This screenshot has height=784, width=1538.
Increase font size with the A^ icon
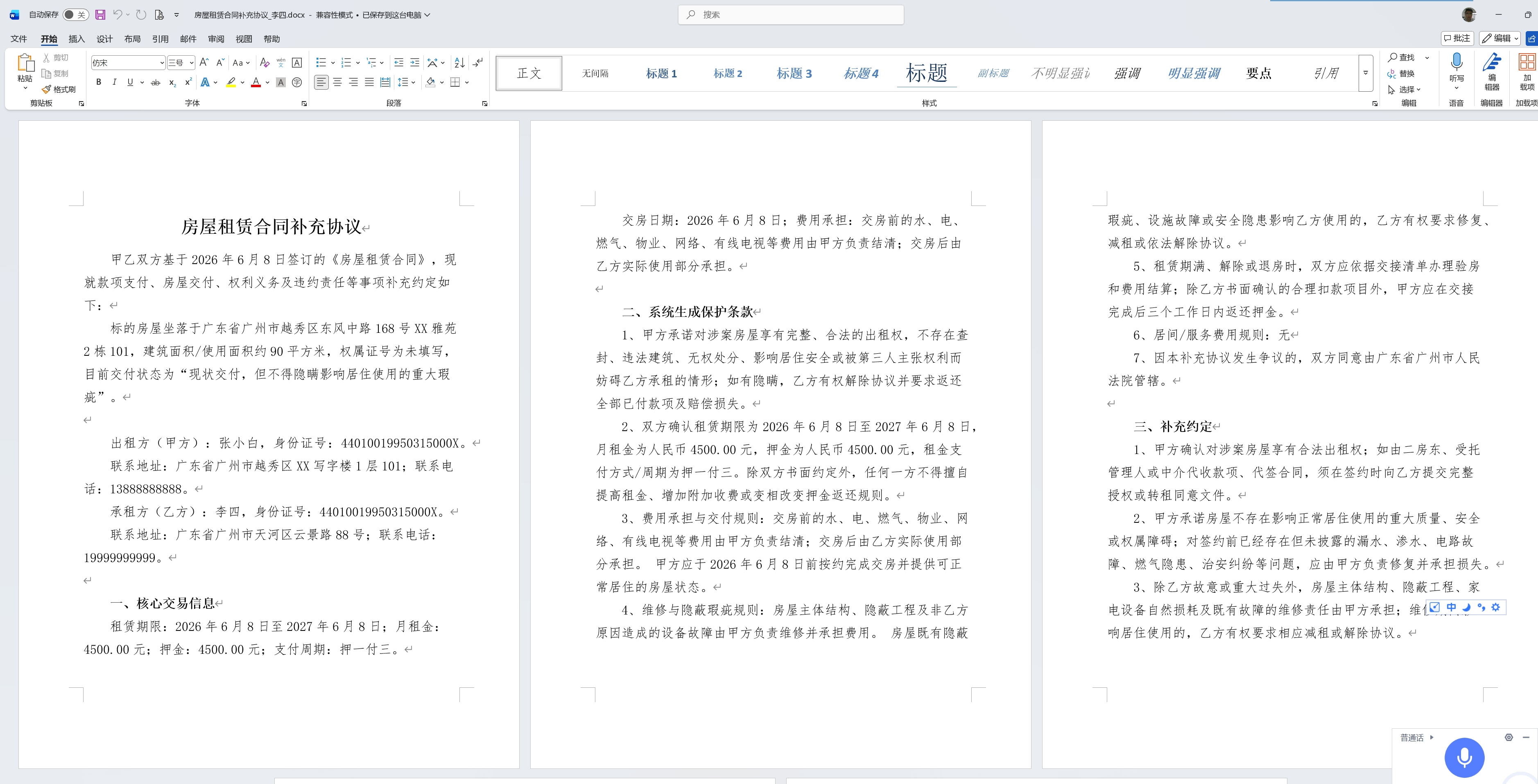point(204,63)
